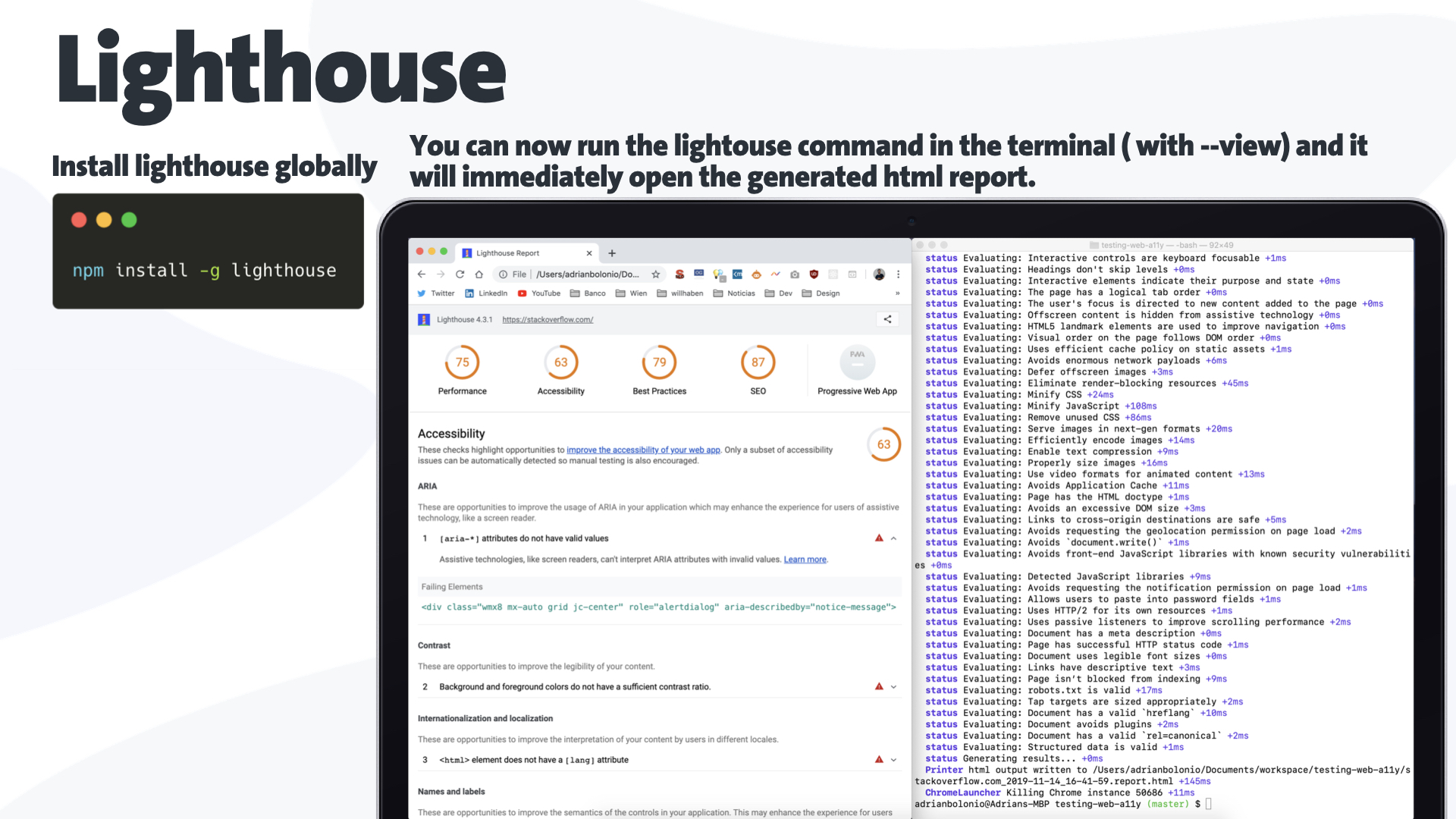
Task: Open a new tab with the plus icon
Action: click(612, 253)
